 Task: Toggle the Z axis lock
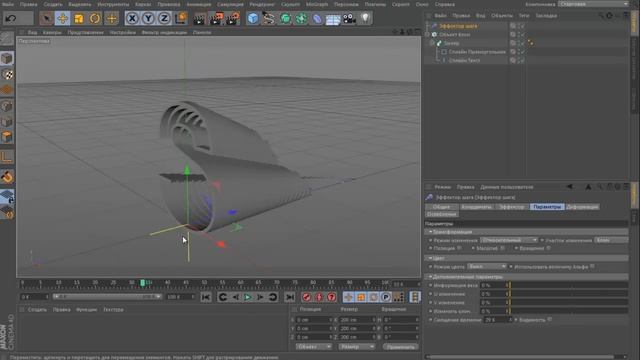tap(164, 18)
